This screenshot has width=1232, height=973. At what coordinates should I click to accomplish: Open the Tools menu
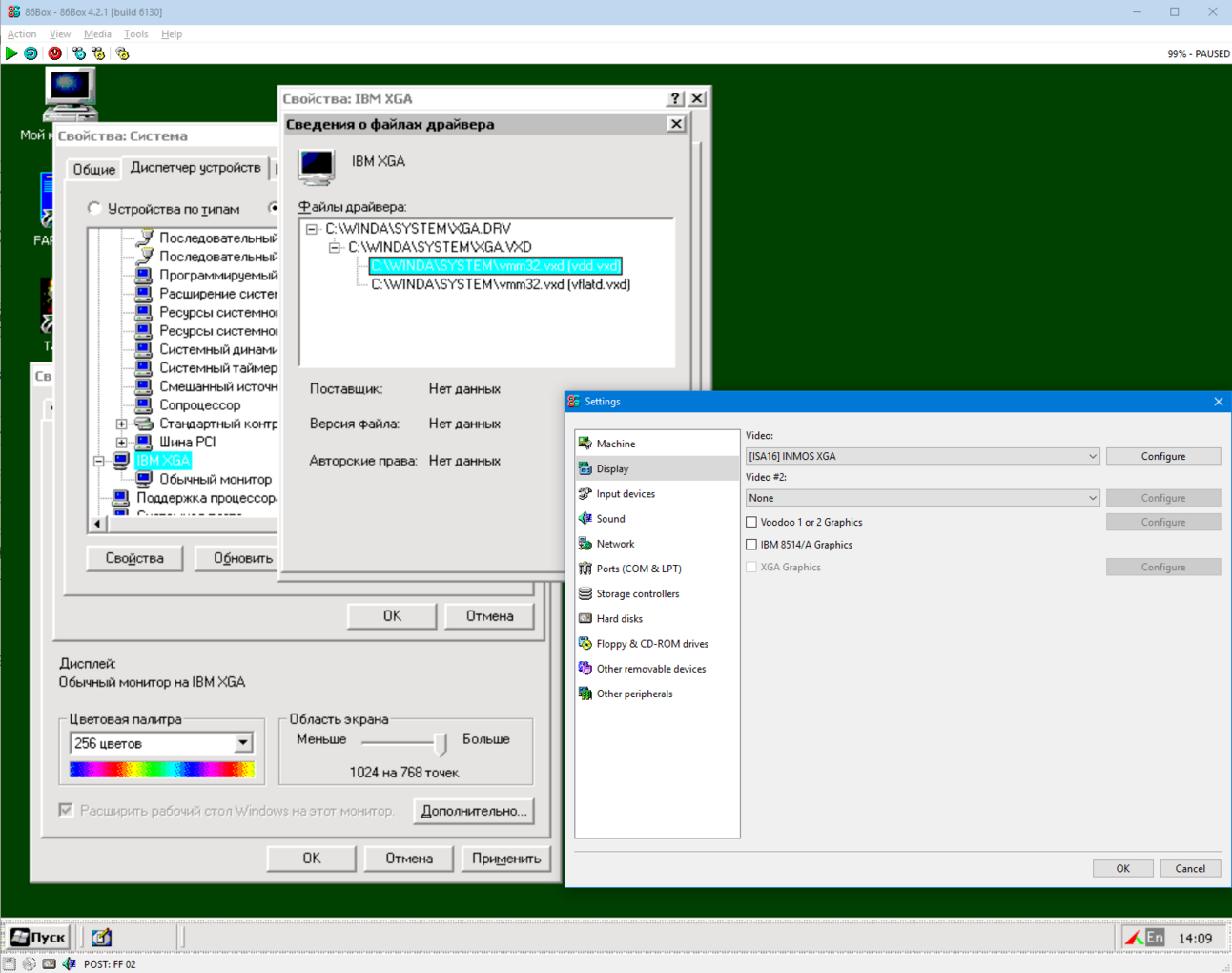pos(135,33)
